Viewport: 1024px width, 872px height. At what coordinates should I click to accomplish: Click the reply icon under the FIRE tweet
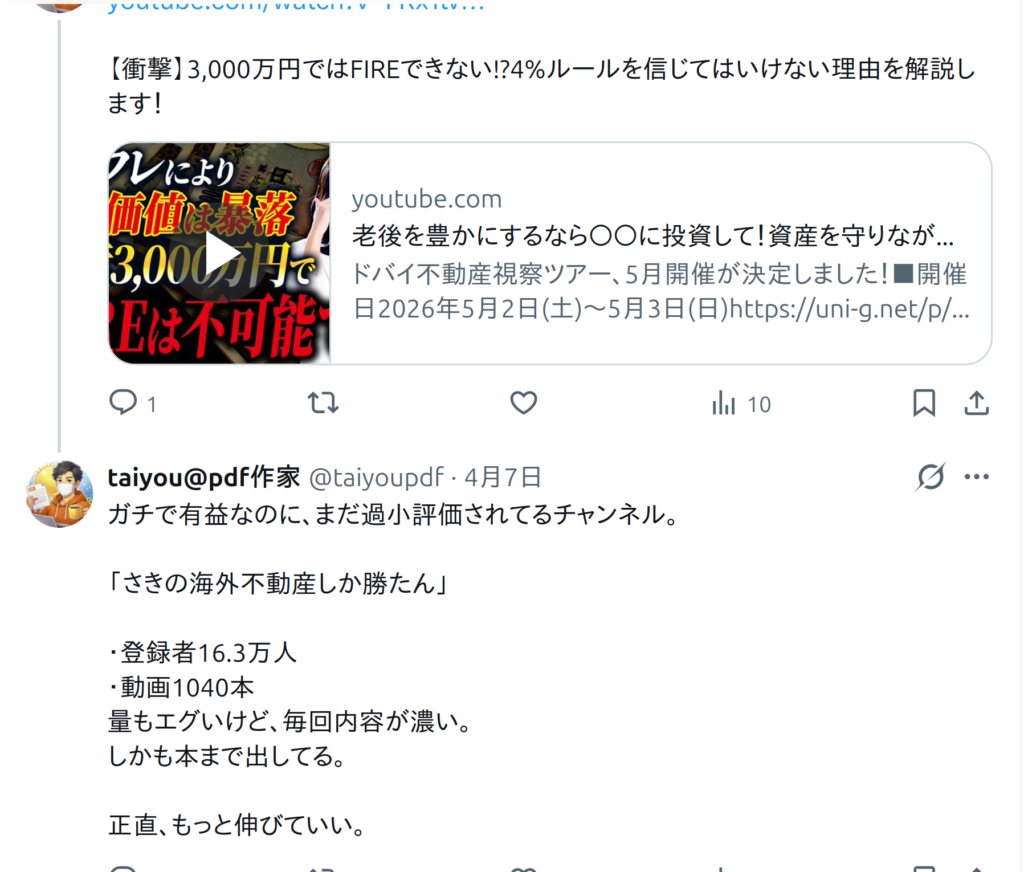pyautogui.click(x=123, y=402)
